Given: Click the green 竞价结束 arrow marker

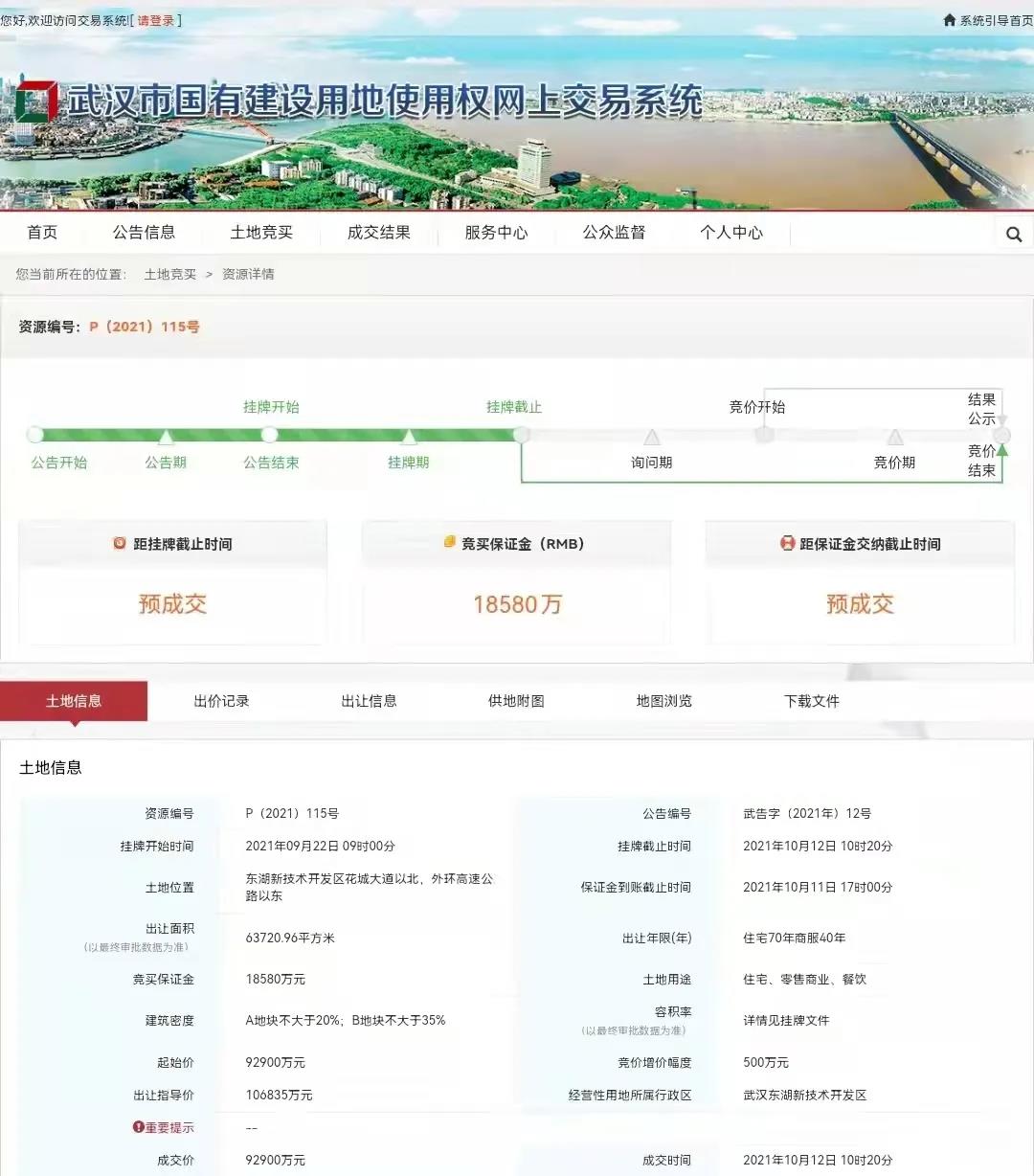Looking at the screenshot, I should (1001, 449).
